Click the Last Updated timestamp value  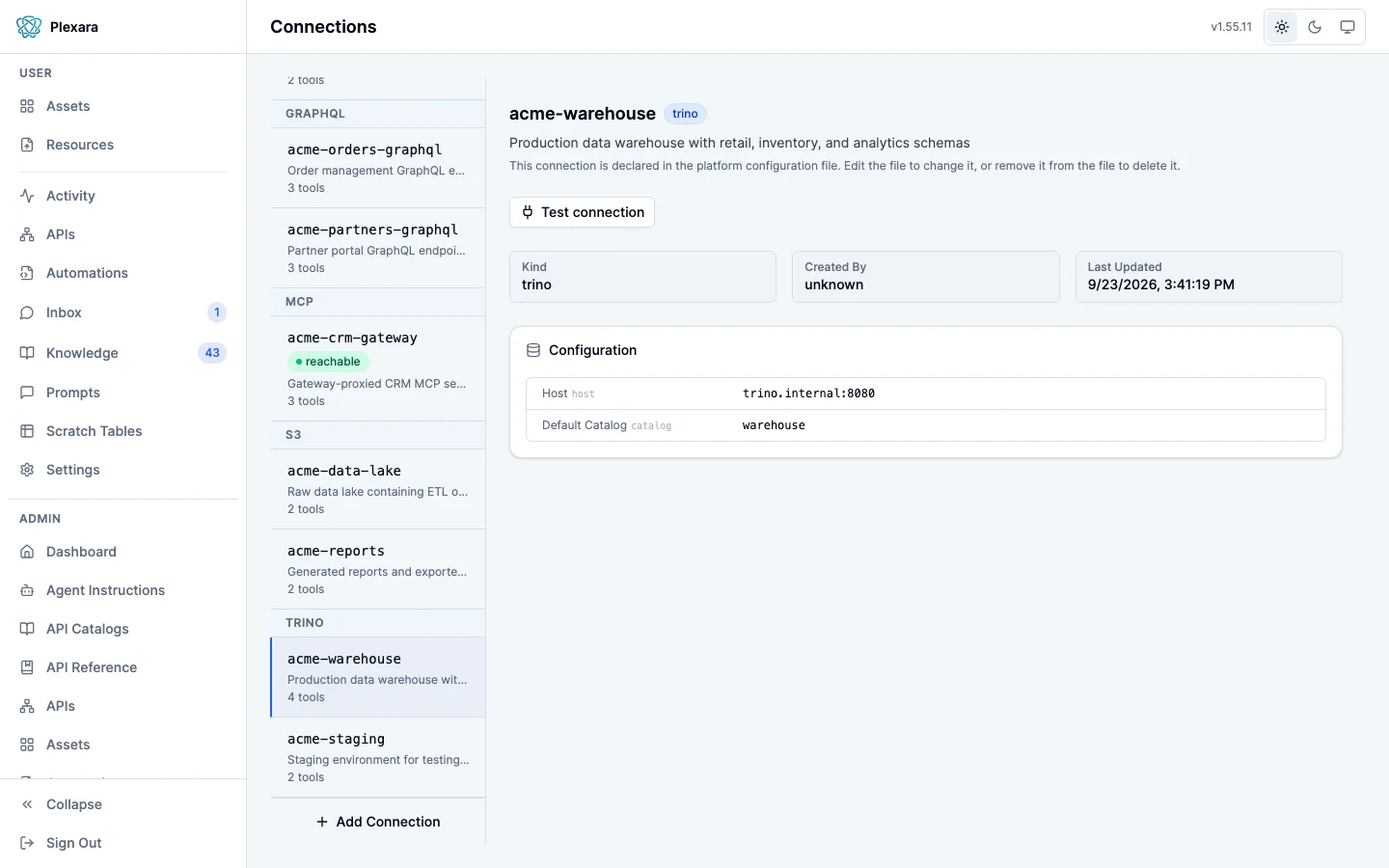click(x=1161, y=285)
